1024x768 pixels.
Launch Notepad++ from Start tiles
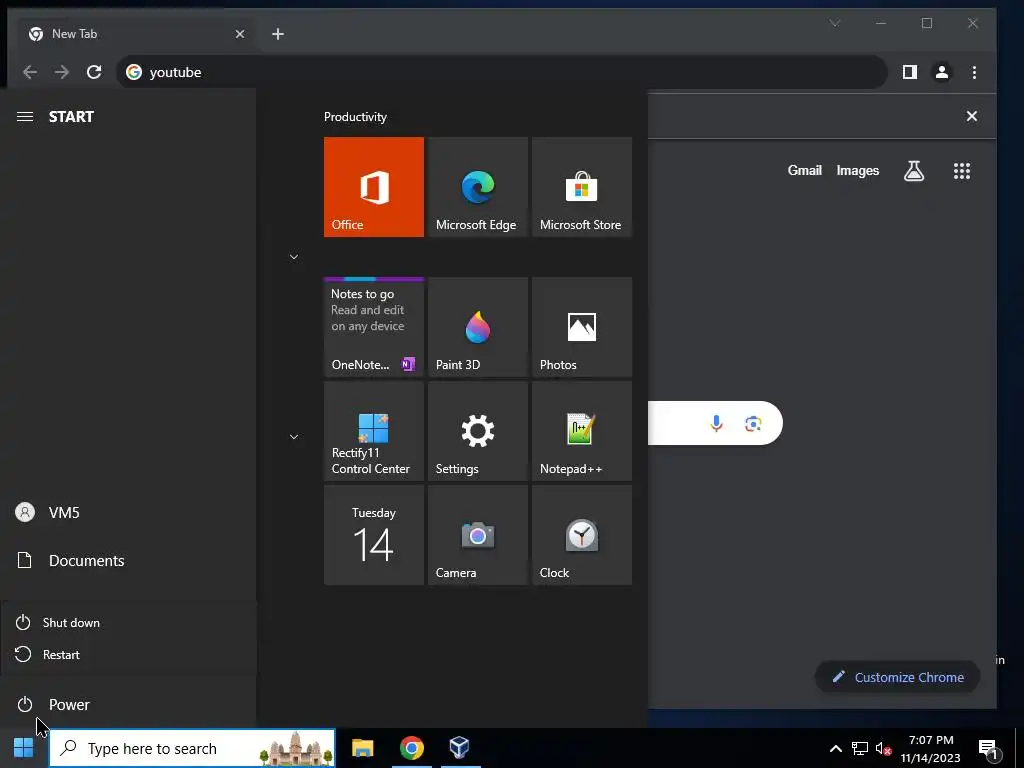[582, 431]
